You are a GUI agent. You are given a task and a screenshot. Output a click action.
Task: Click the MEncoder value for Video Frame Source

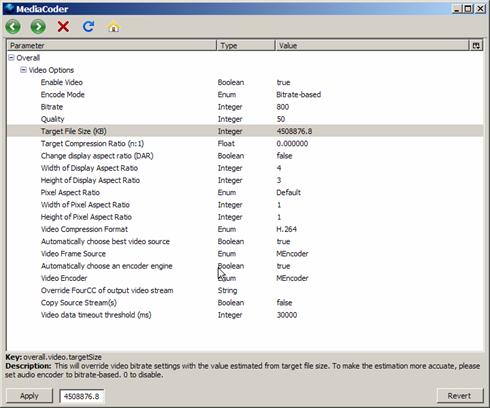coord(292,254)
